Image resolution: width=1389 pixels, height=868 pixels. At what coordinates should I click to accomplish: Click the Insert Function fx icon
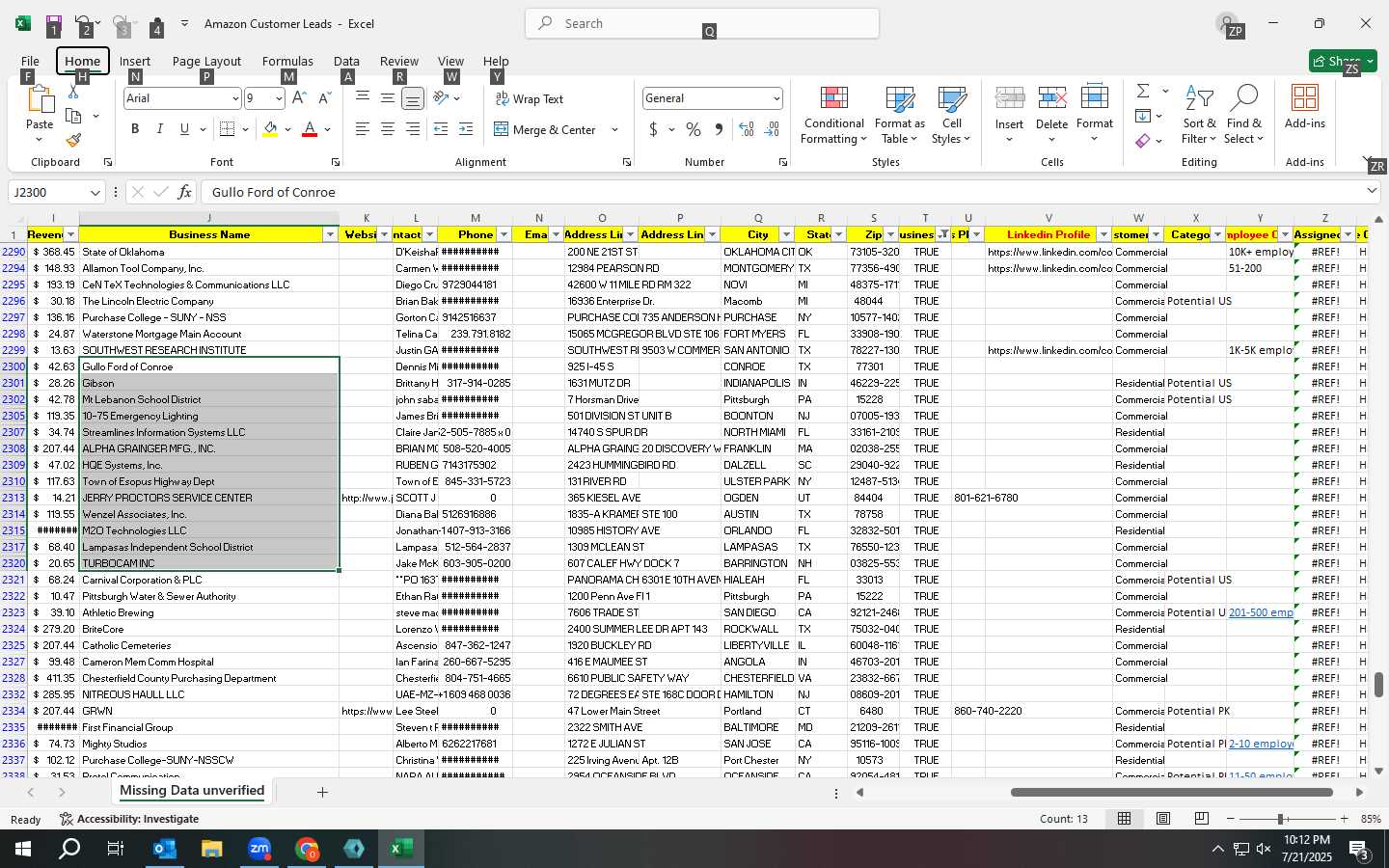[x=184, y=192]
